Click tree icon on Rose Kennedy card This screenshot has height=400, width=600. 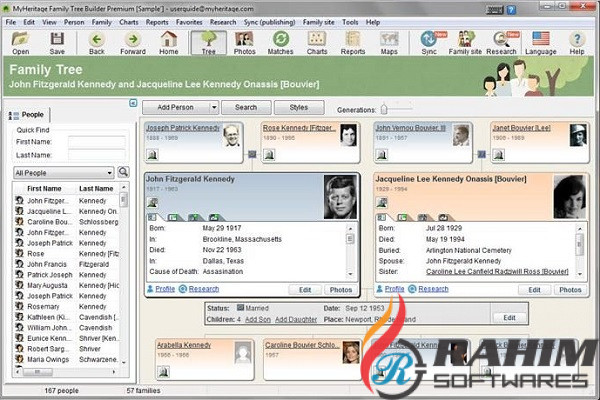(x=269, y=155)
